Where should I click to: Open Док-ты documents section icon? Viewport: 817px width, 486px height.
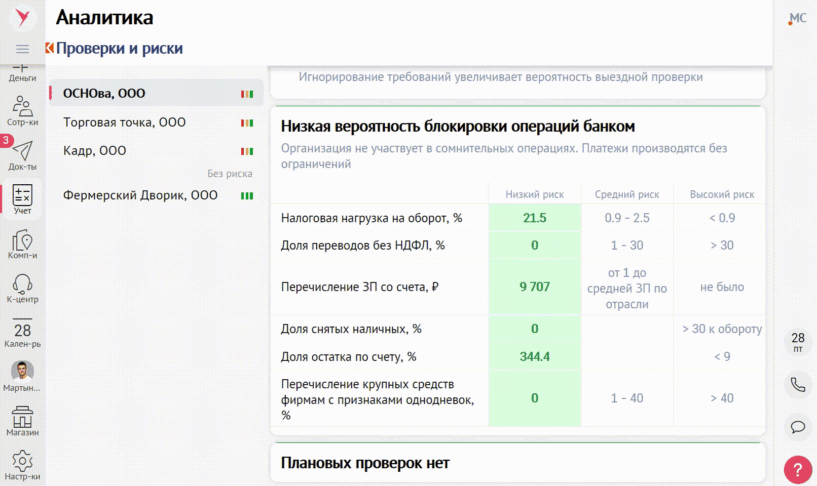22,152
